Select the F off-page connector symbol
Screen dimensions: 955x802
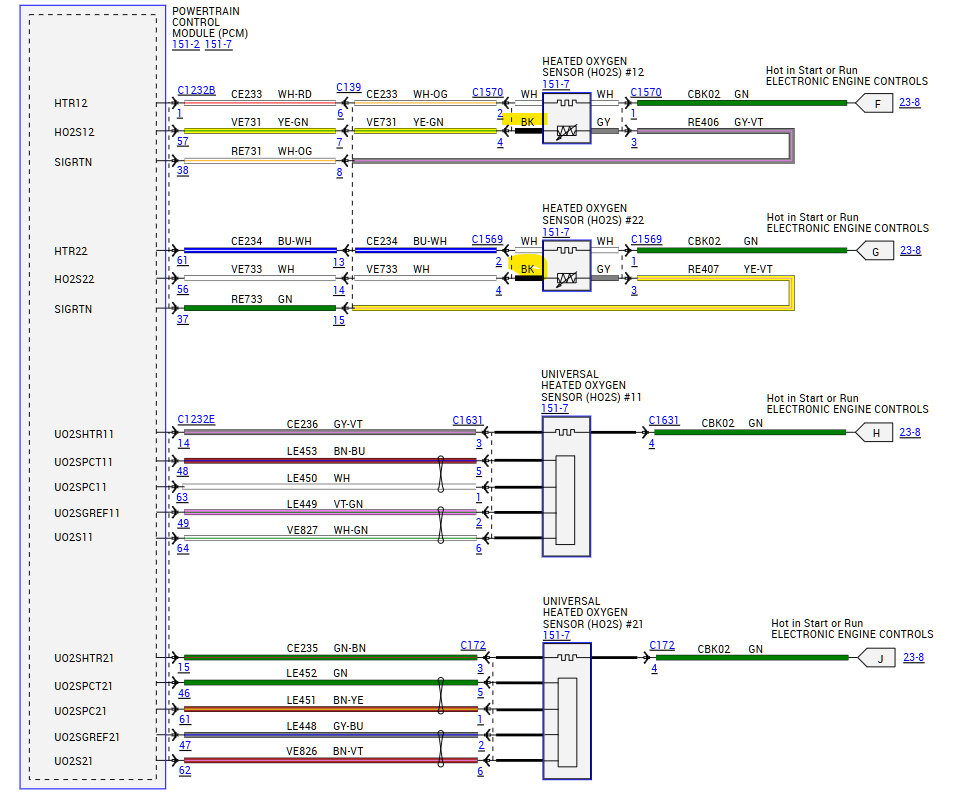(x=874, y=103)
